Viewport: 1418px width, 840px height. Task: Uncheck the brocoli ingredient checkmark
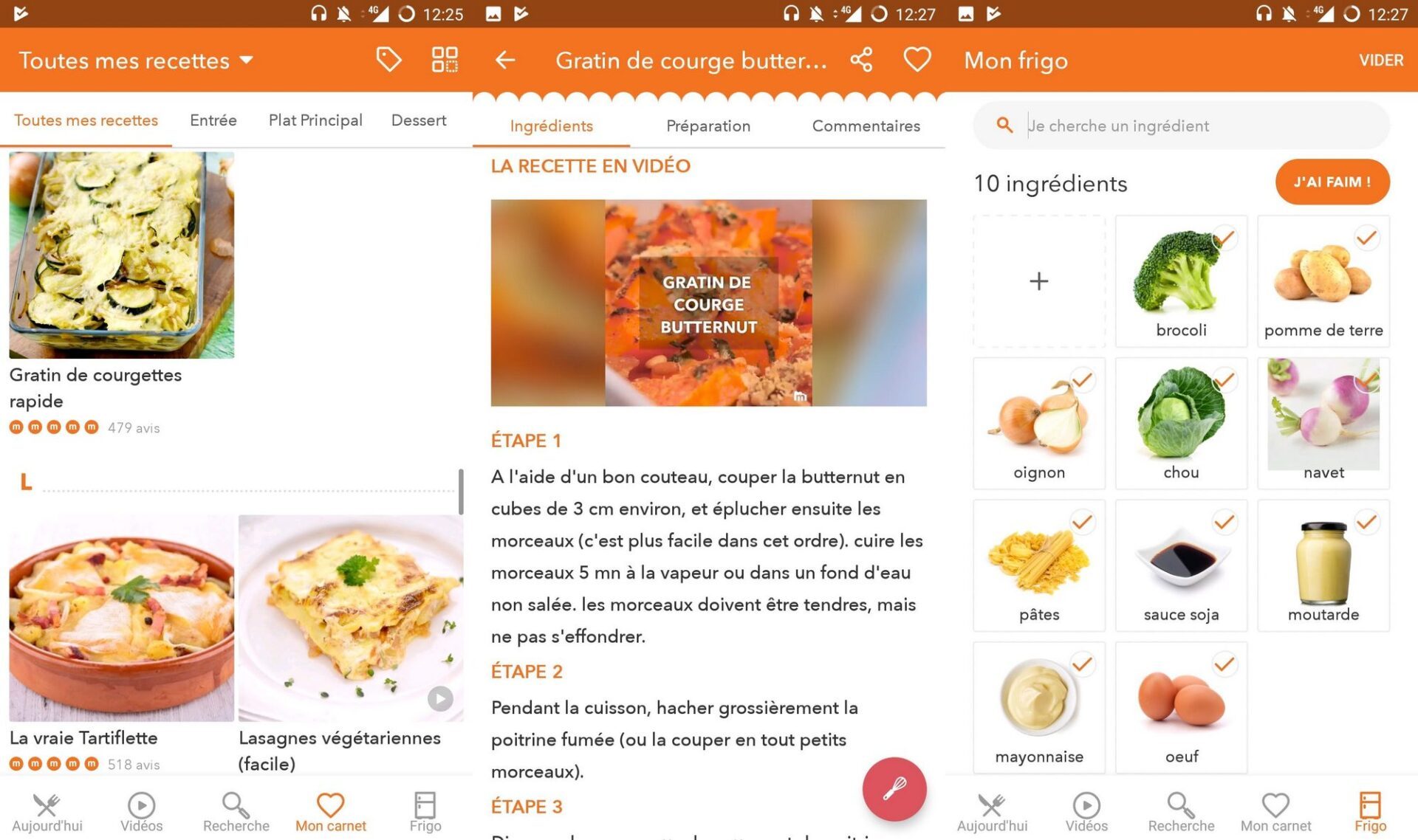tap(1225, 238)
